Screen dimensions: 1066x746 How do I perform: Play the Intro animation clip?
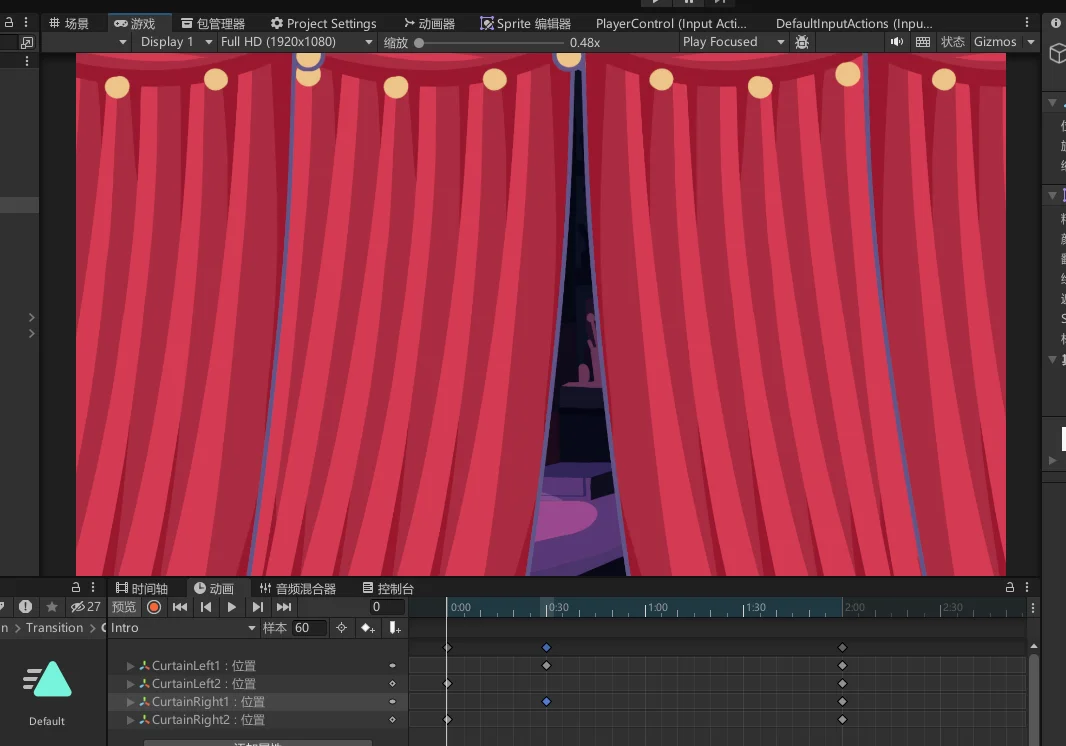pos(232,607)
